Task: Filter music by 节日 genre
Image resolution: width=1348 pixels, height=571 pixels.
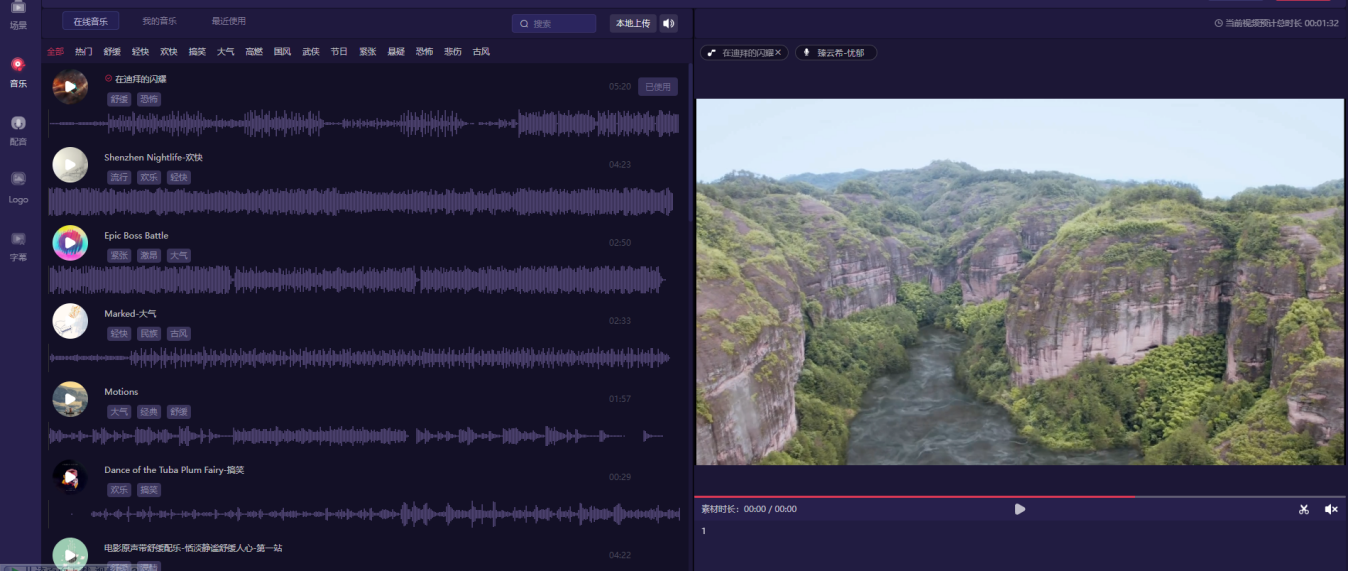Action: [339, 51]
